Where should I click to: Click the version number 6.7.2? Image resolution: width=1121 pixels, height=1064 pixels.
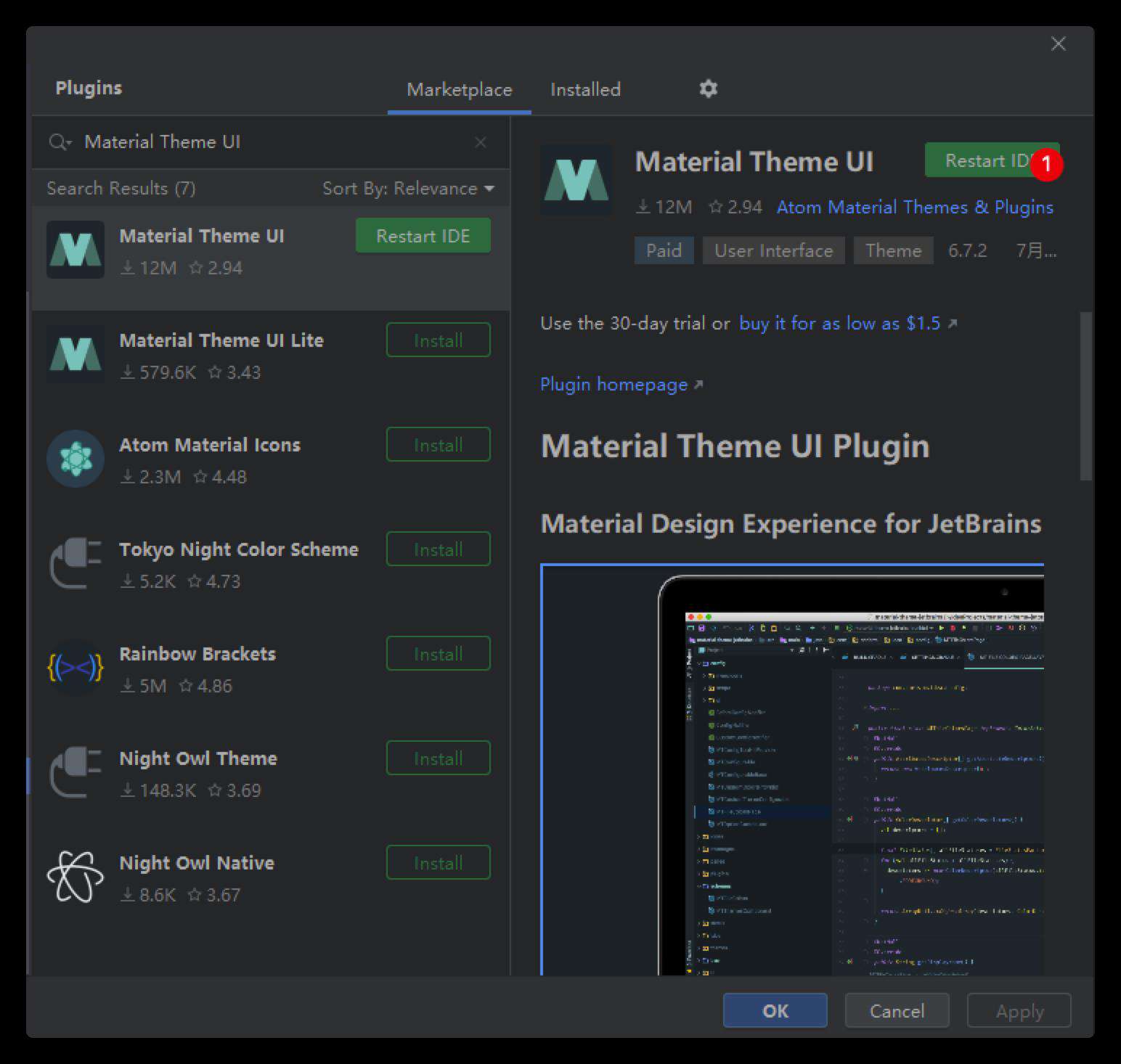(967, 250)
